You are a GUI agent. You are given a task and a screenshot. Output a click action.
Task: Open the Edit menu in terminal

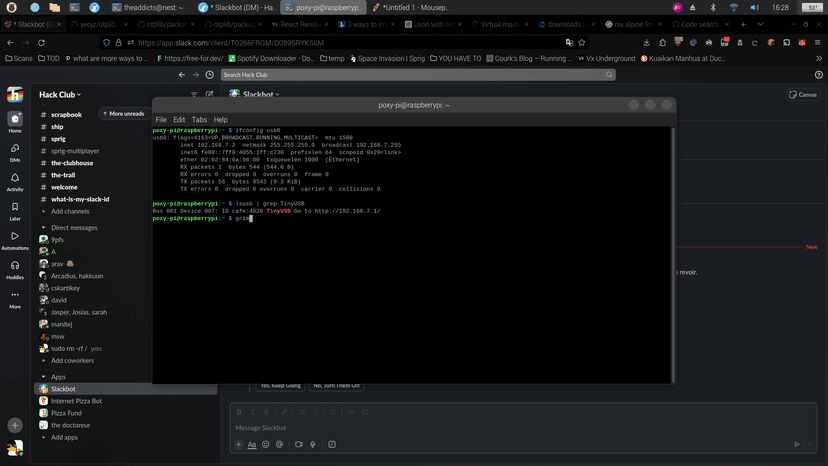(x=179, y=120)
